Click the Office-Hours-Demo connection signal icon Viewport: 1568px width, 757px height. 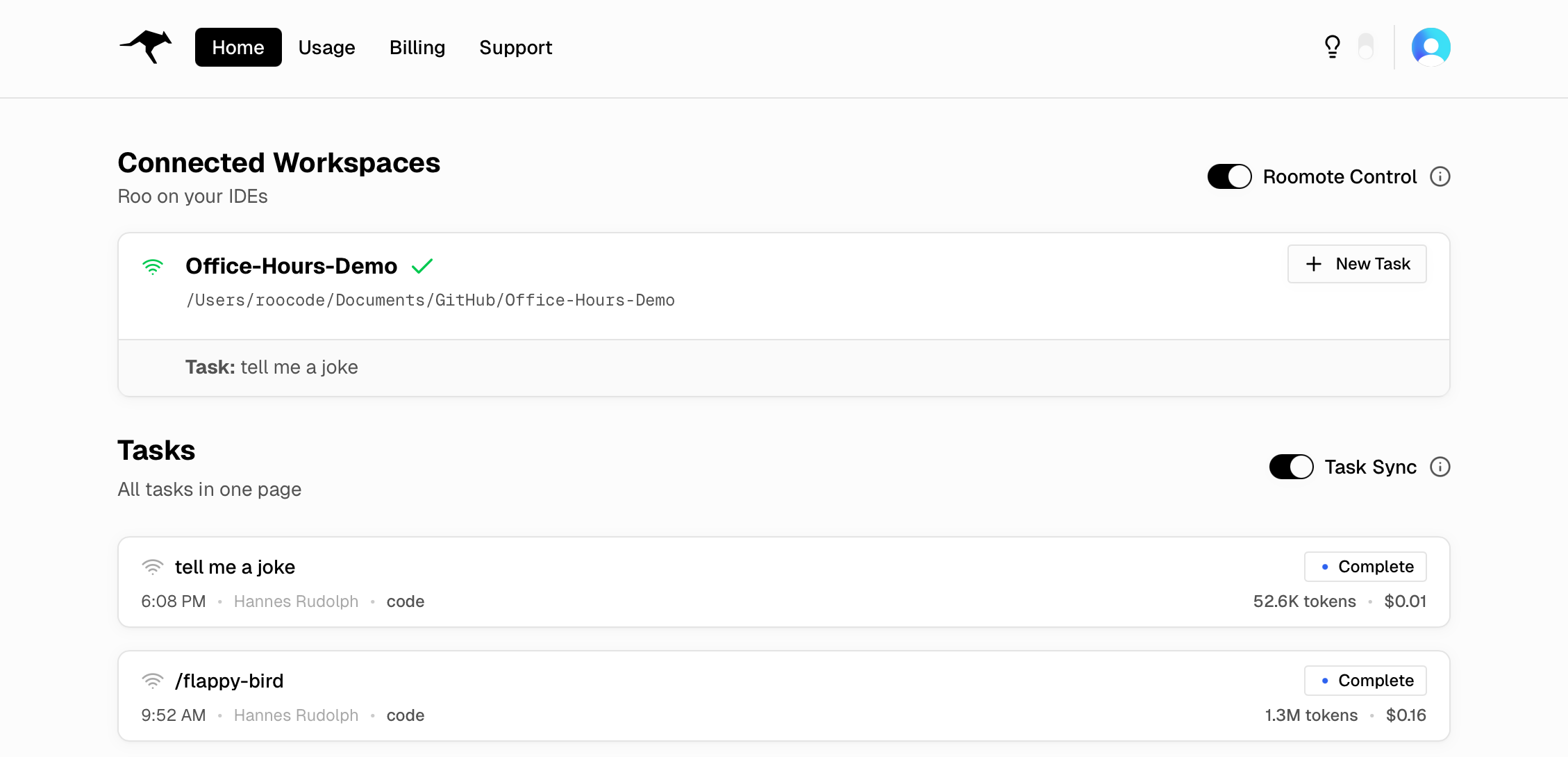point(153,266)
